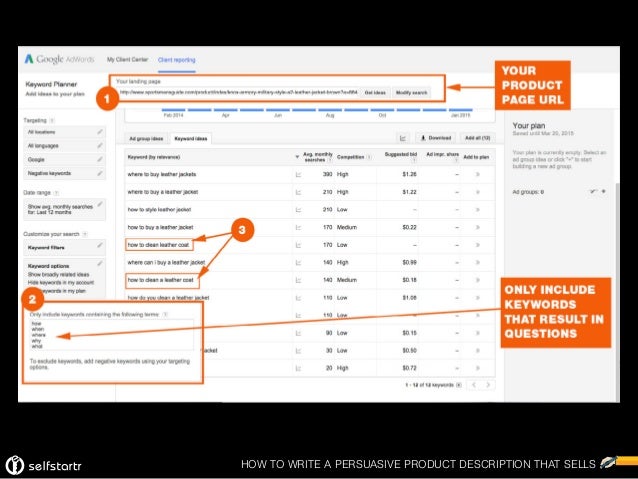Show trend chart for 'how to clean a leather coat'
Screen dimensions: 638x479
click(298, 280)
